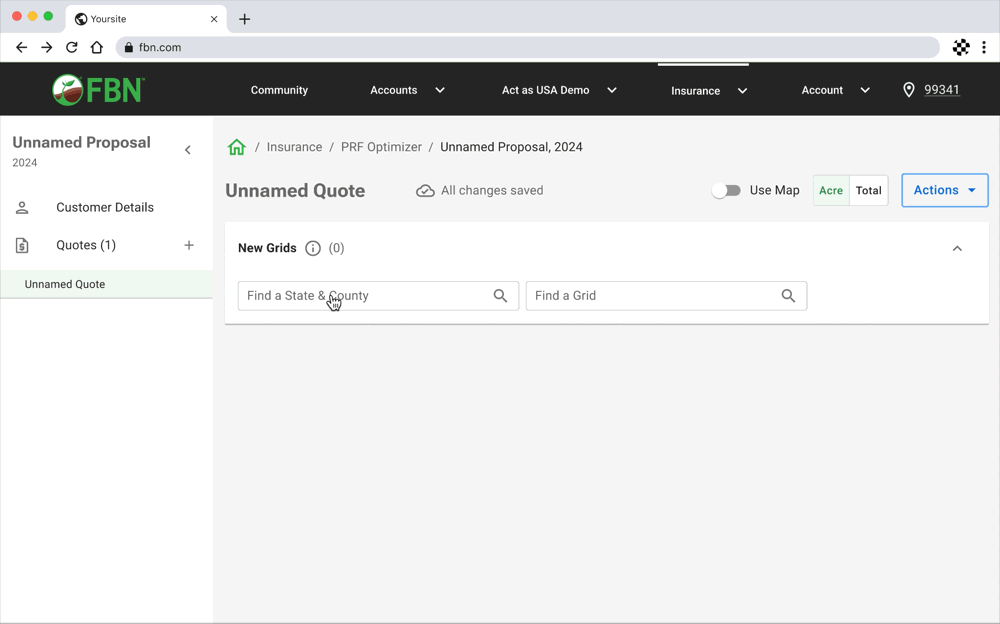This screenshot has height=624, width=1000.
Task: Toggle the Use Map switch
Action: tap(726, 190)
